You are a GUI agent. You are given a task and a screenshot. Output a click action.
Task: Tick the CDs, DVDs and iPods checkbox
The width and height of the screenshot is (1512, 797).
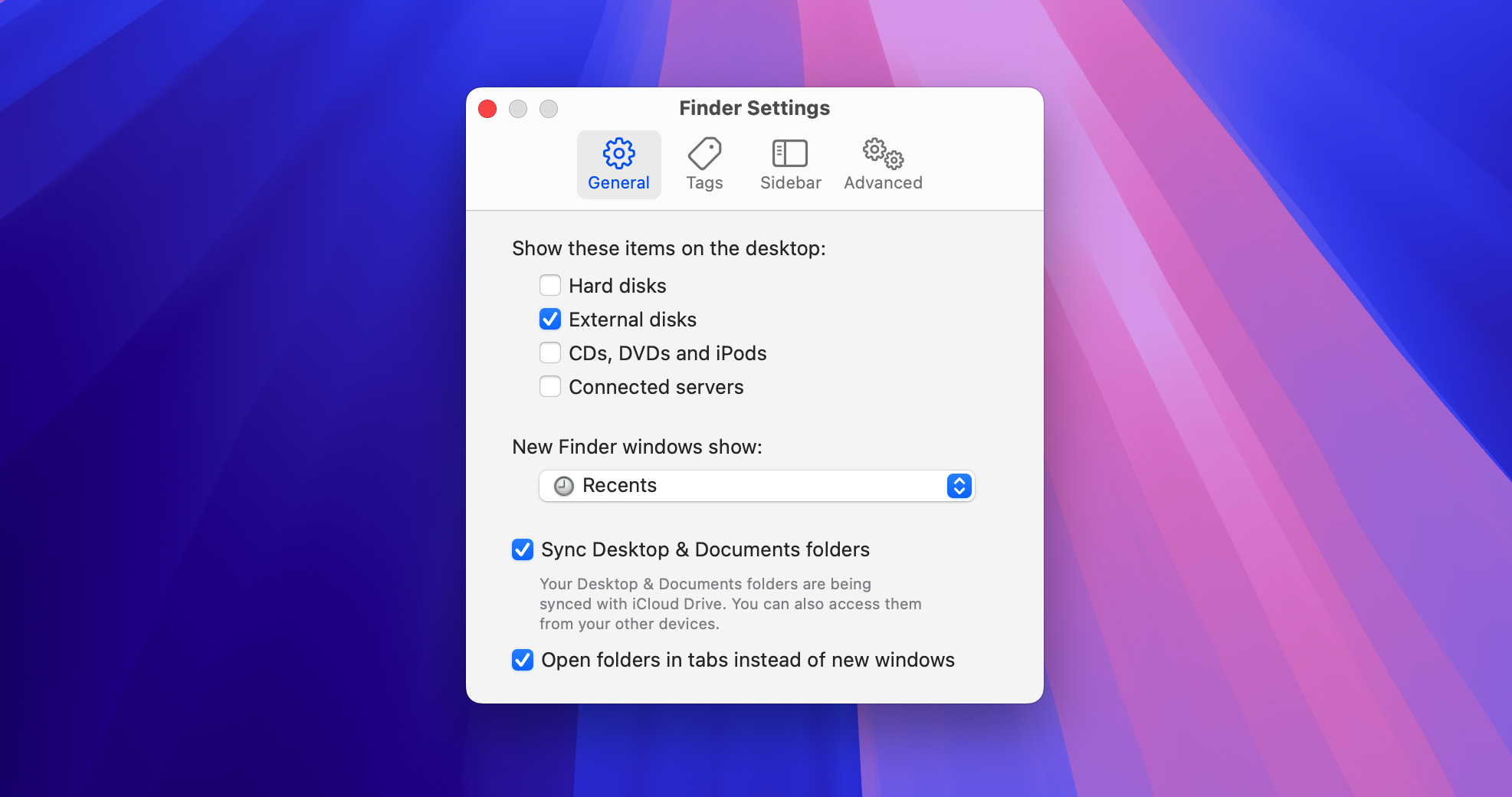[550, 353]
